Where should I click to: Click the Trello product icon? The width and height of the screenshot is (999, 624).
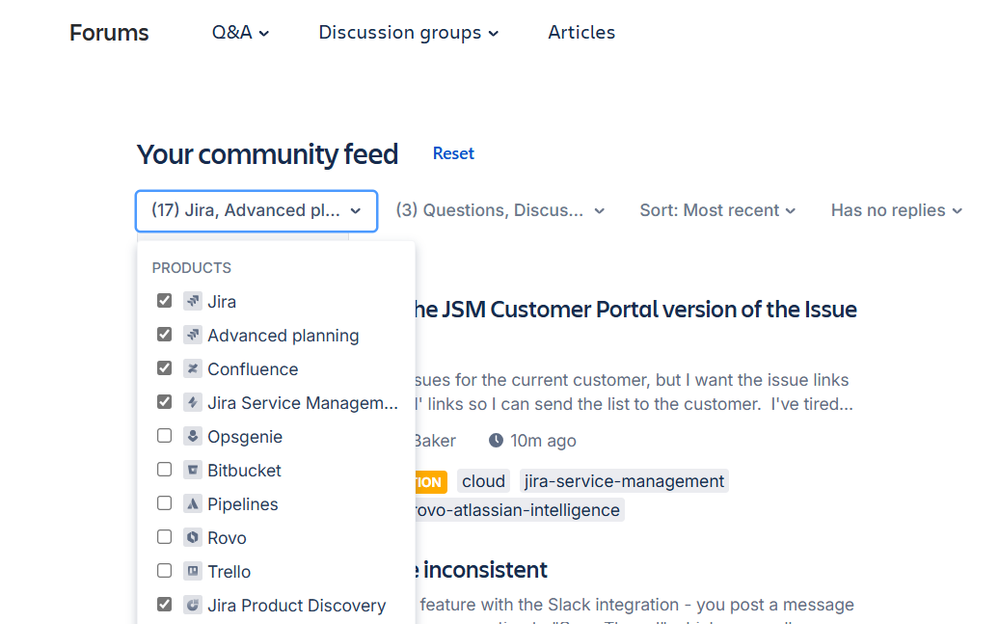coord(193,571)
